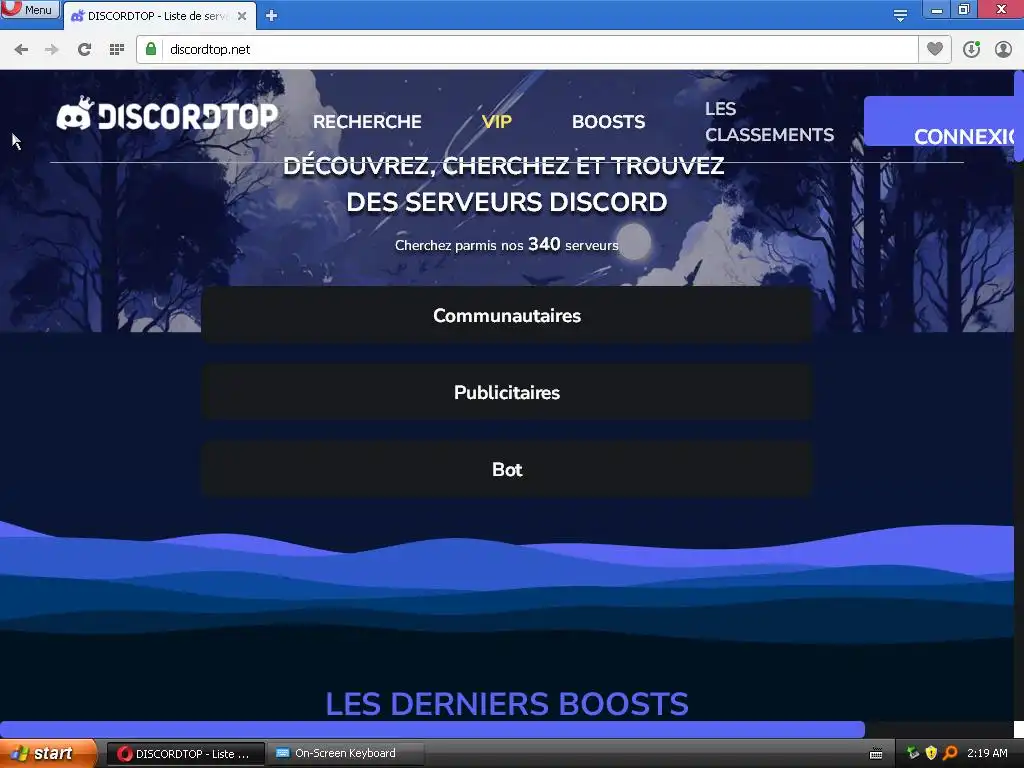Open LES CLASSEMENTS navigation link
The width and height of the screenshot is (1024, 768).
tap(769, 122)
